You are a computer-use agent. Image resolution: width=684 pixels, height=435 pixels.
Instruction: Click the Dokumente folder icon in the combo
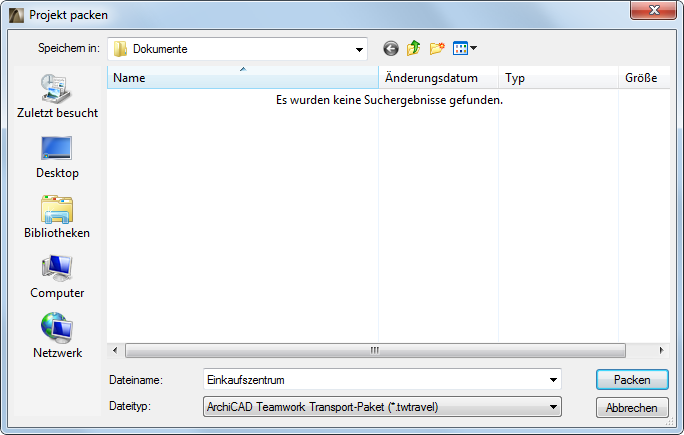coord(120,49)
